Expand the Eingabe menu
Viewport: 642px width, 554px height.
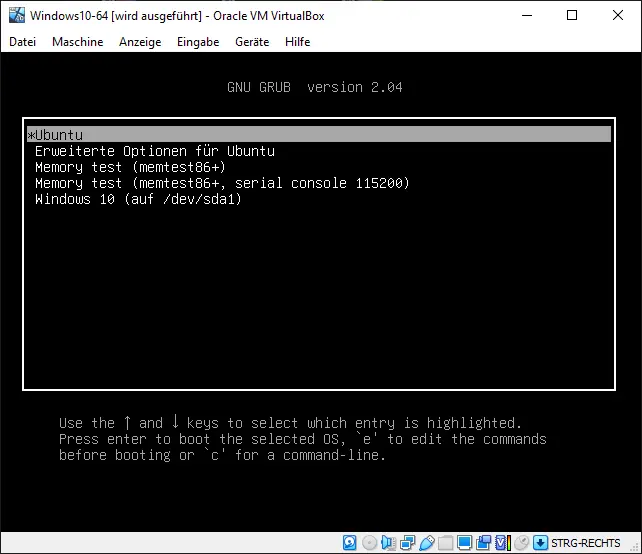pyautogui.click(x=198, y=42)
